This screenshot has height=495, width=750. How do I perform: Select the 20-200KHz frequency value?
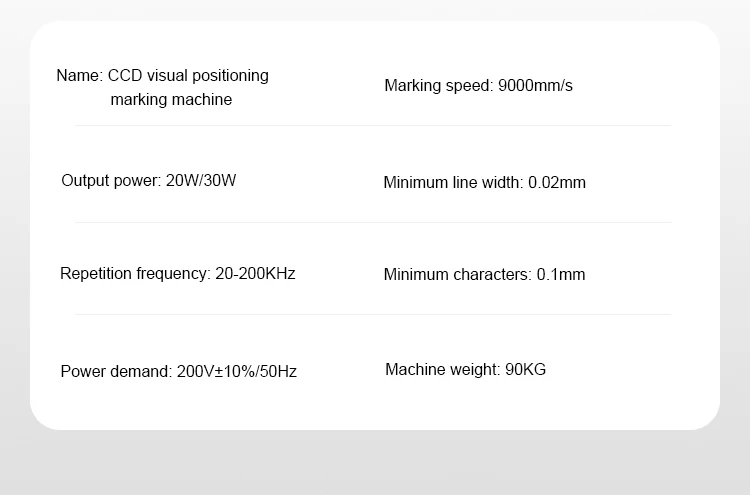255,273
